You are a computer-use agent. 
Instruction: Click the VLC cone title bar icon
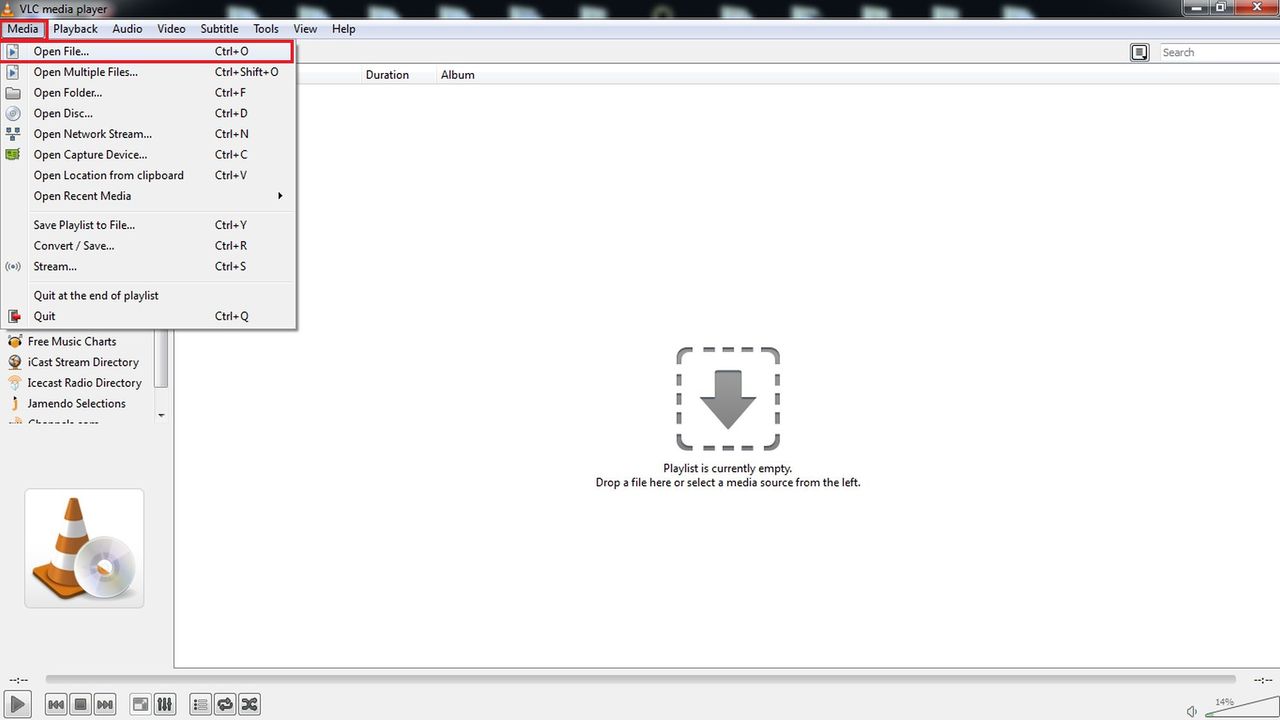point(9,9)
